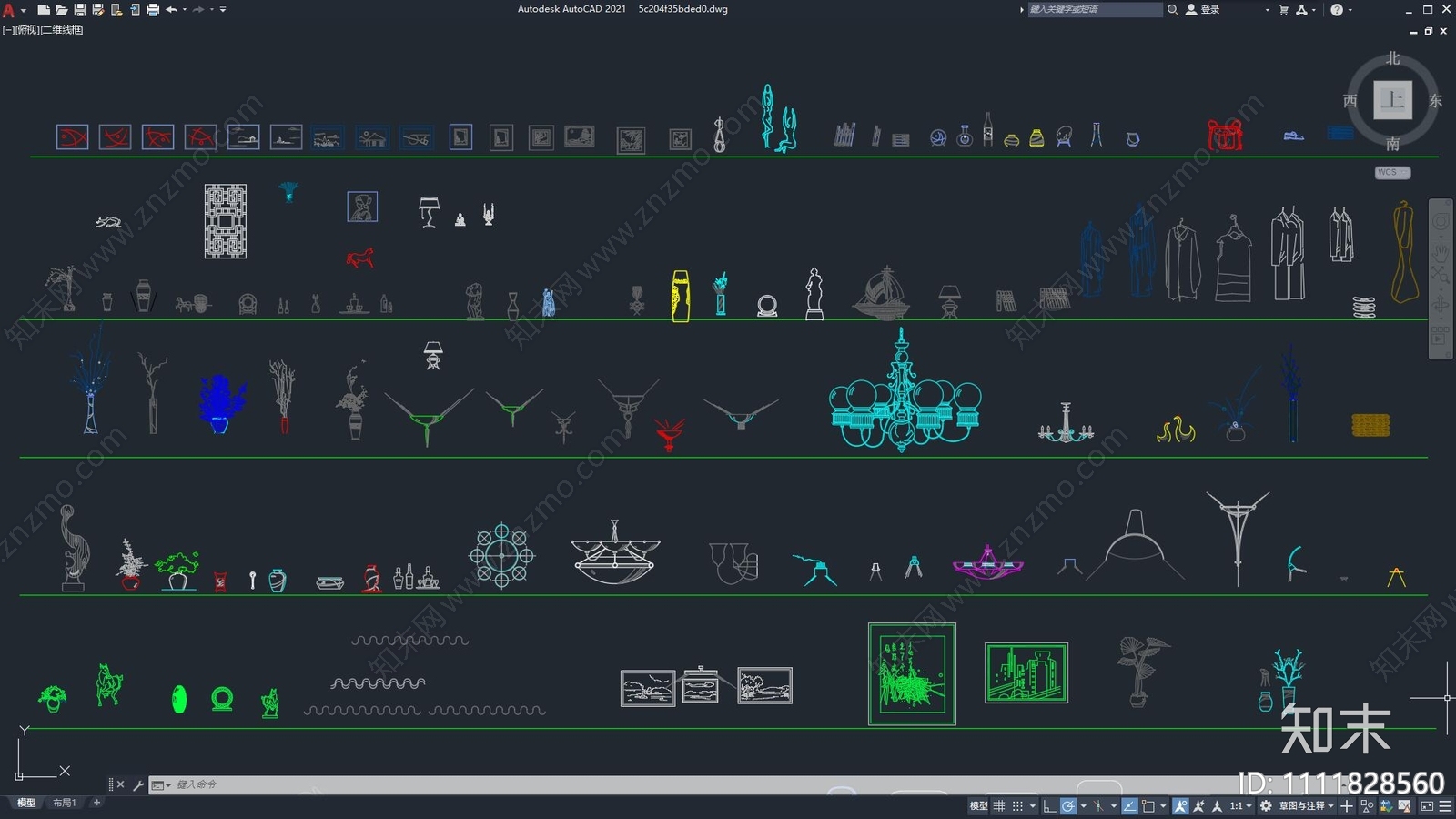
Task: Add a new layout with plus button
Action: click(96, 803)
